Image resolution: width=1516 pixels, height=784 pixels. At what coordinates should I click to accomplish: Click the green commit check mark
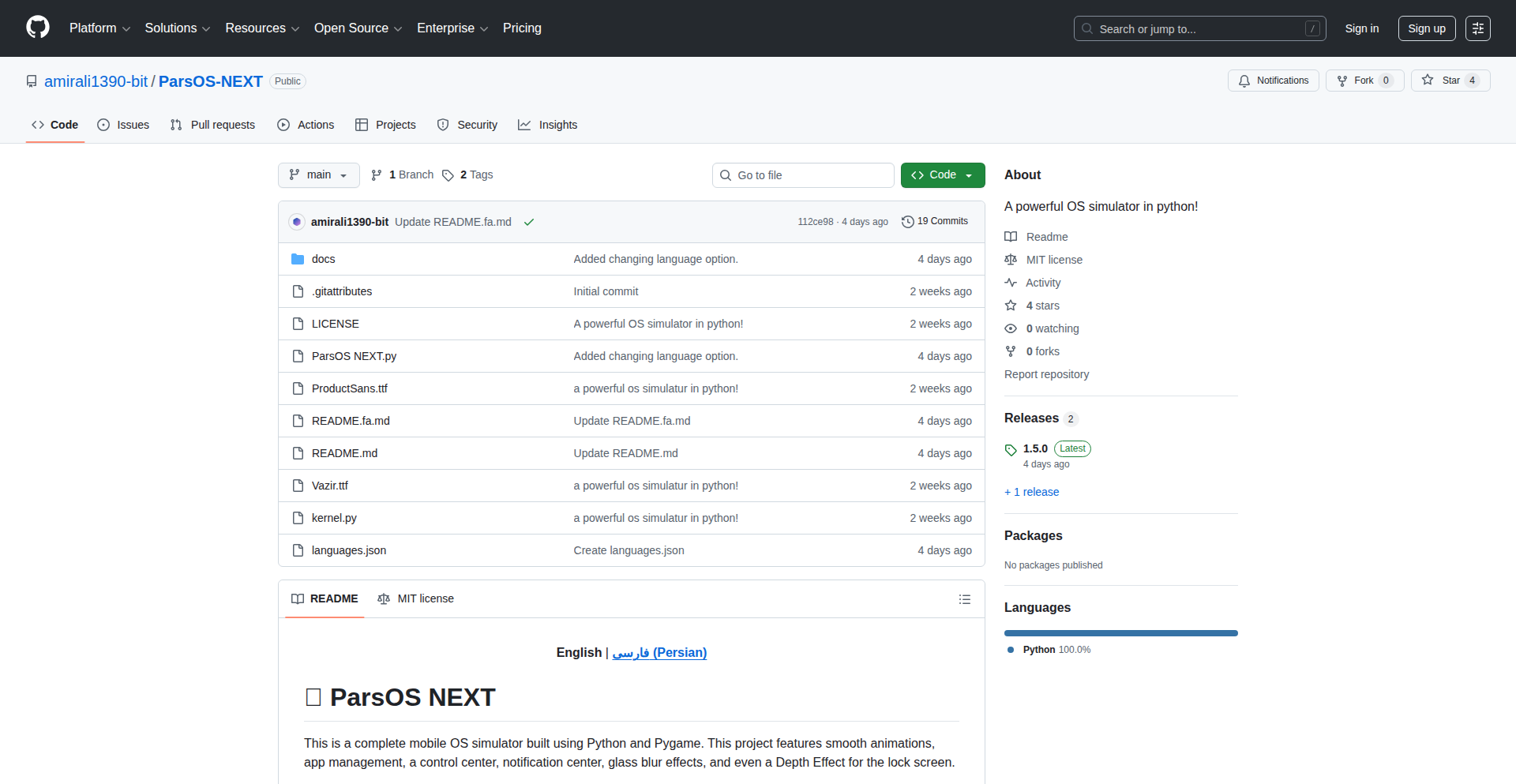tap(528, 222)
